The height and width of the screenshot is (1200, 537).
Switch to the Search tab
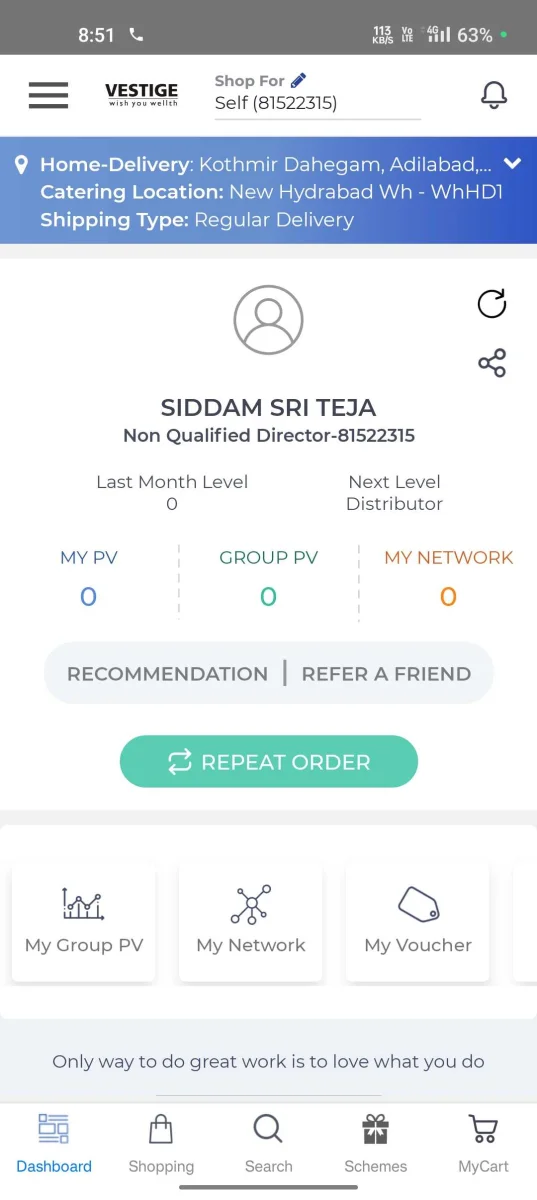(268, 1145)
